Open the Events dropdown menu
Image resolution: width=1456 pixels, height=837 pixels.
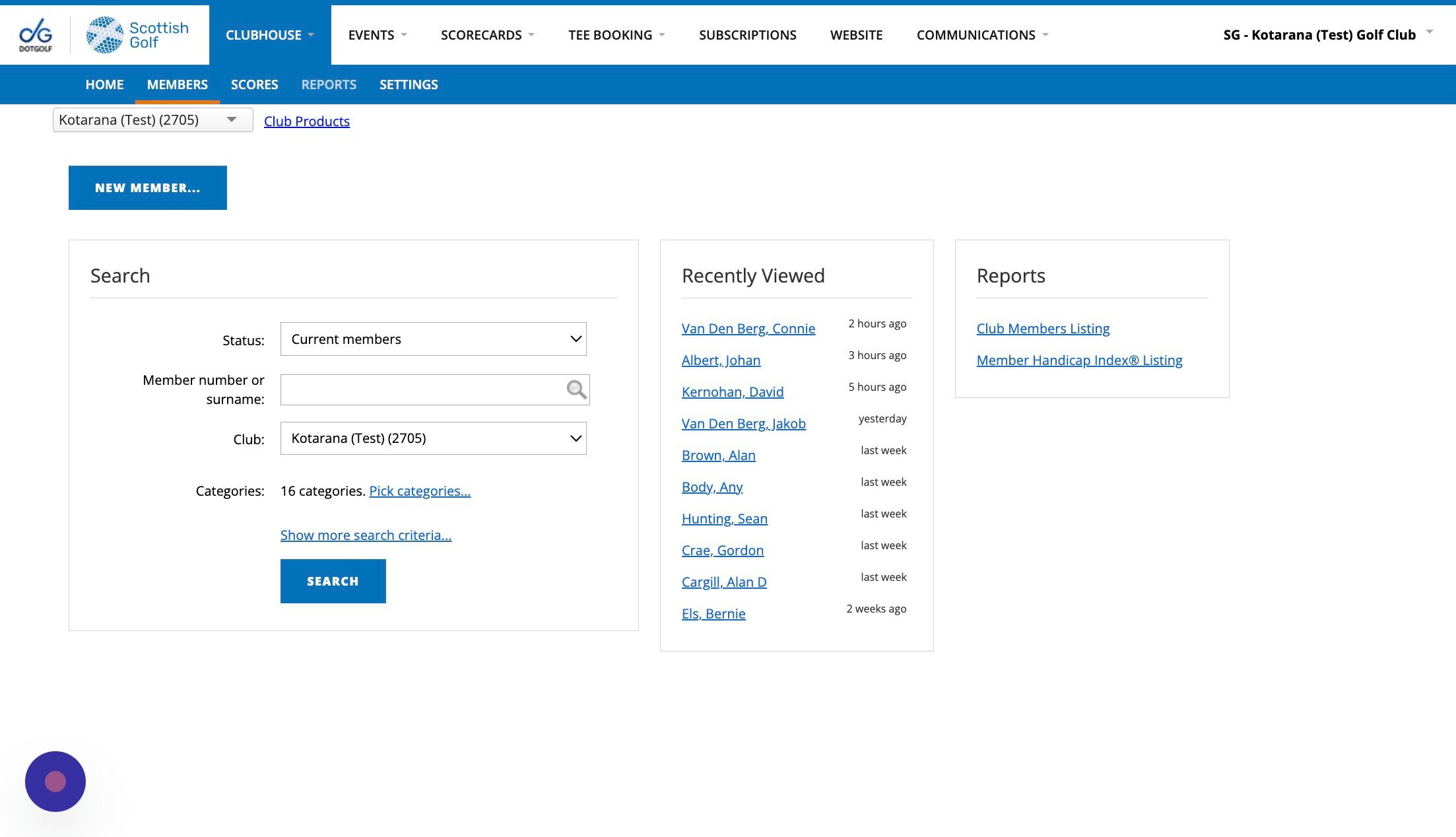pos(377,35)
